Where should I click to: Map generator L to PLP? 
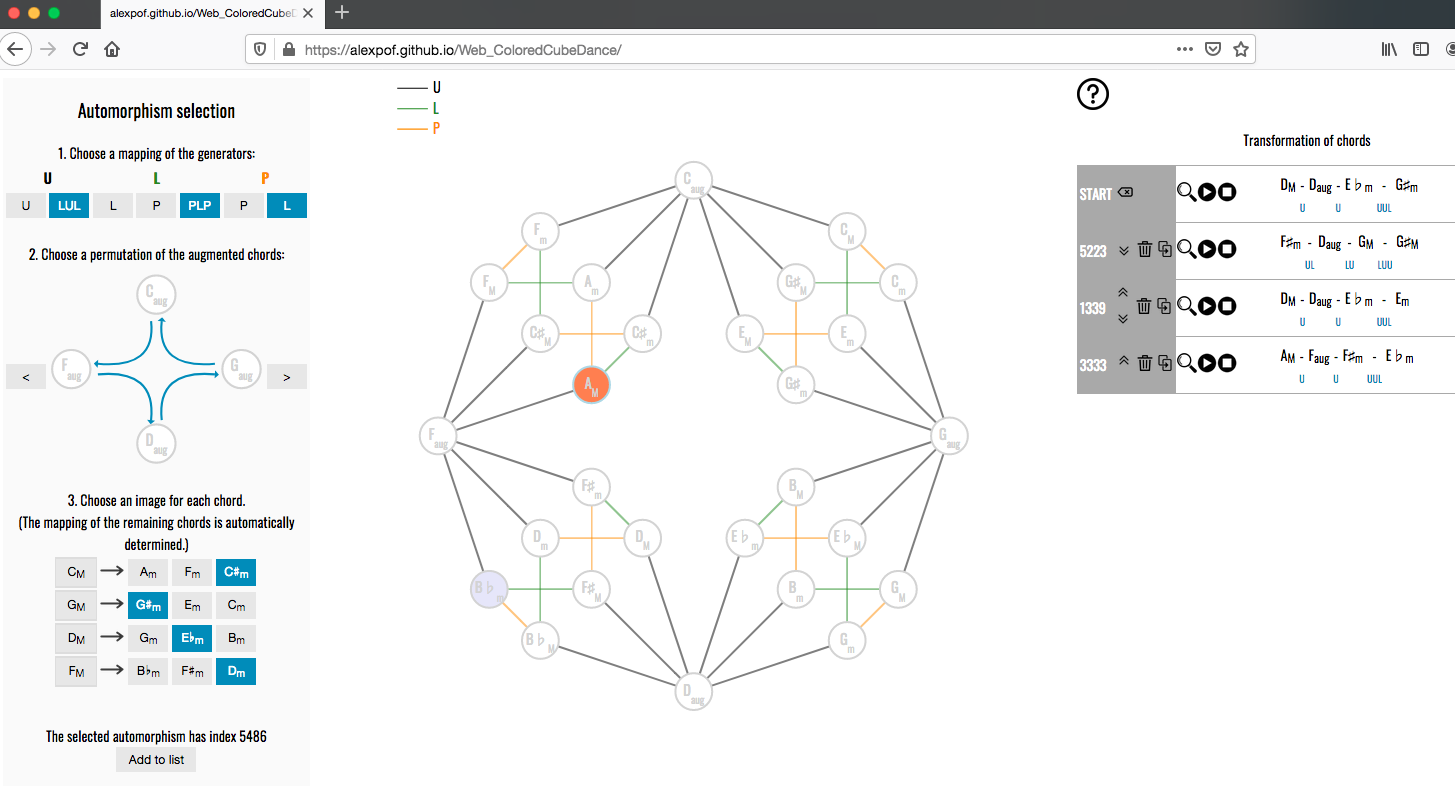click(x=199, y=205)
